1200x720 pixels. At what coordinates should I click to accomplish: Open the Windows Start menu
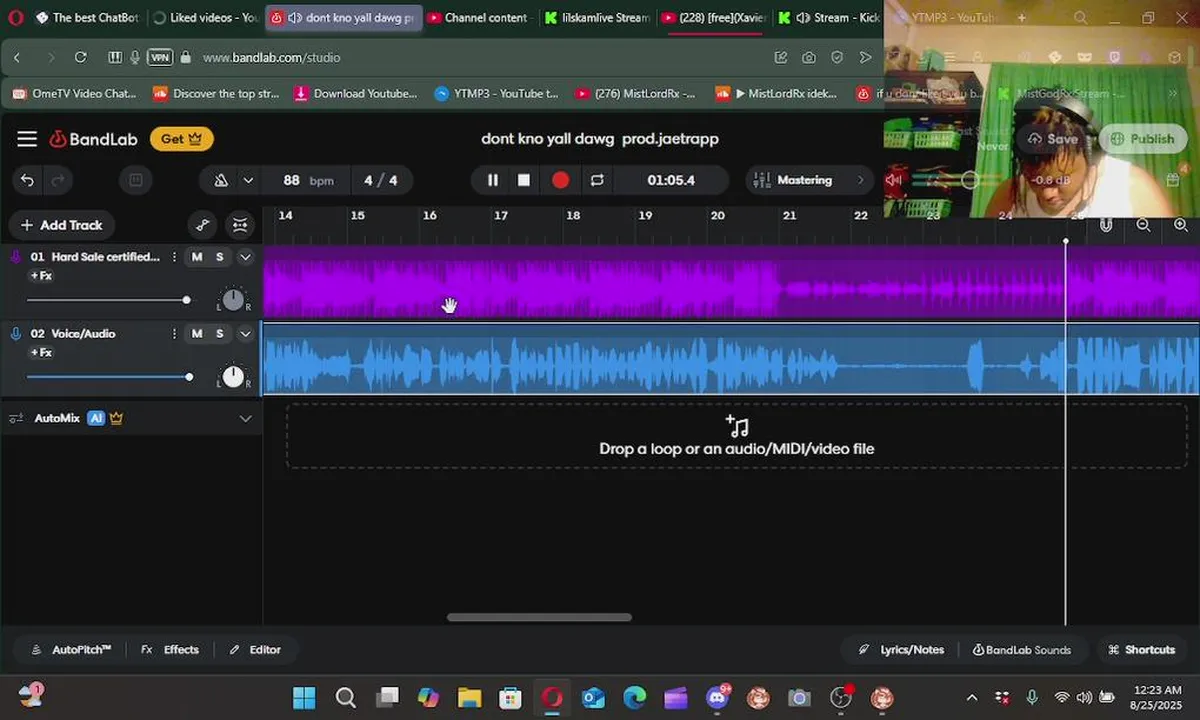click(x=304, y=697)
